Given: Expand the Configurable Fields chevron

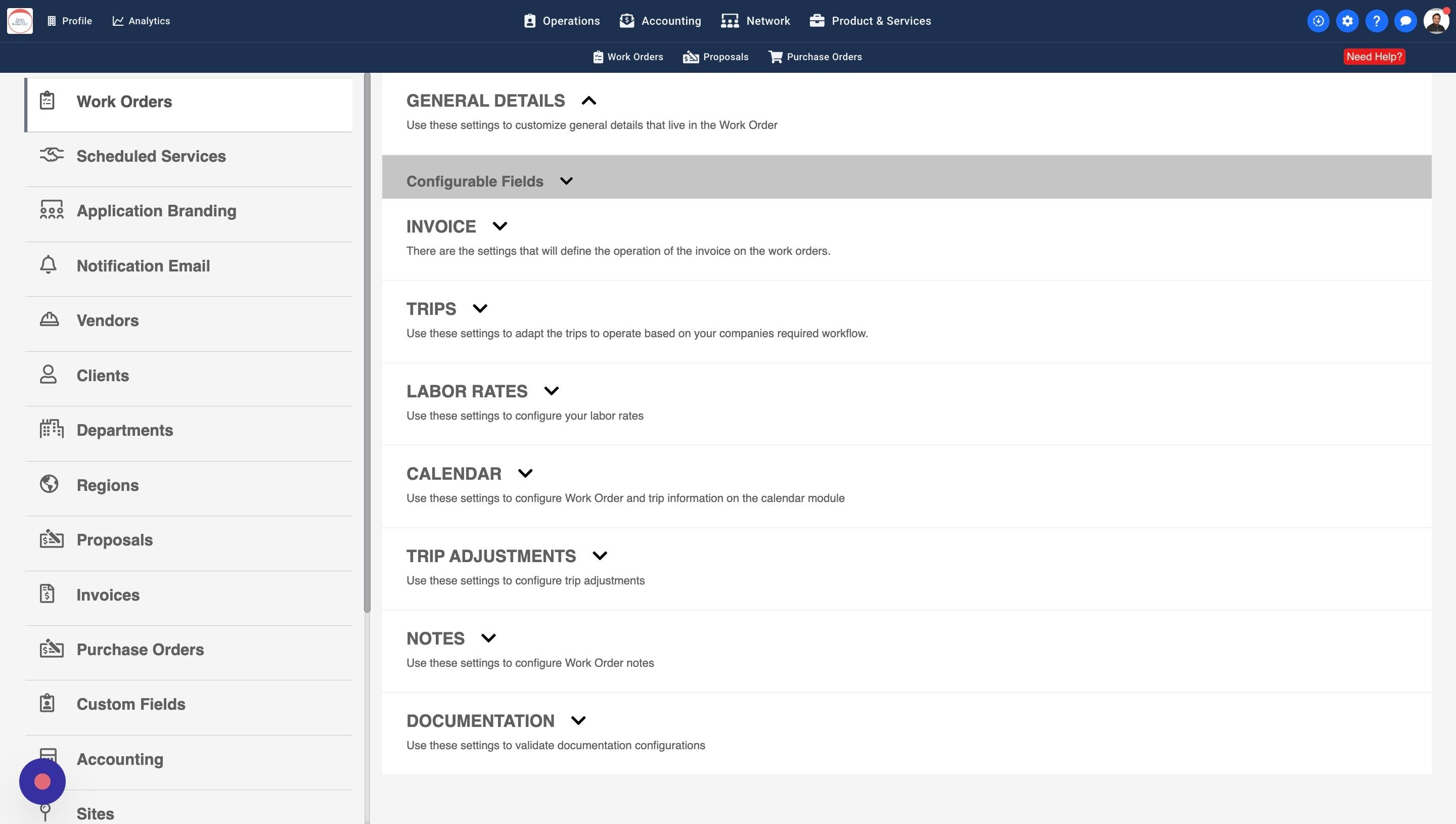Looking at the screenshot, I should [x=566, y=181].
